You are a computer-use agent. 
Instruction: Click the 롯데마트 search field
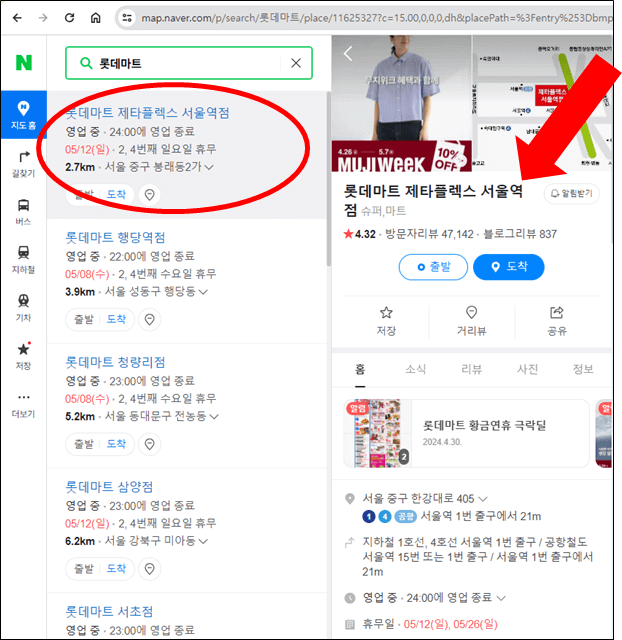(188, 63)
